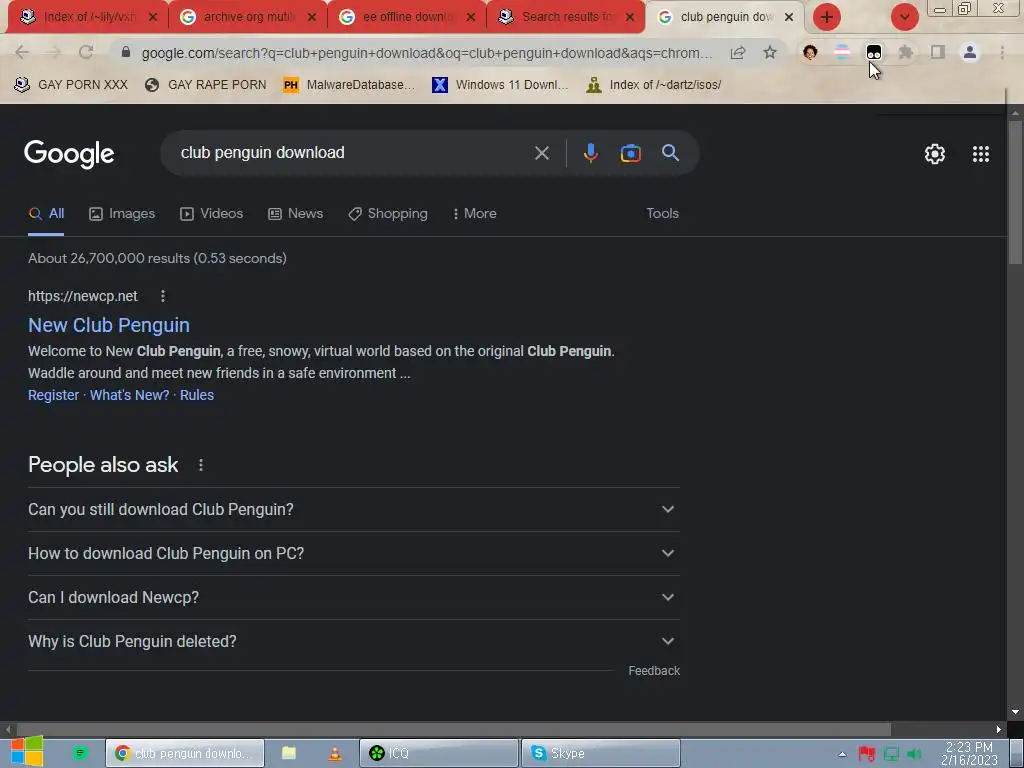Open the File Explorer taskbar icon
The height and width of the screenshot is (768, 1024).
point(289,753)
